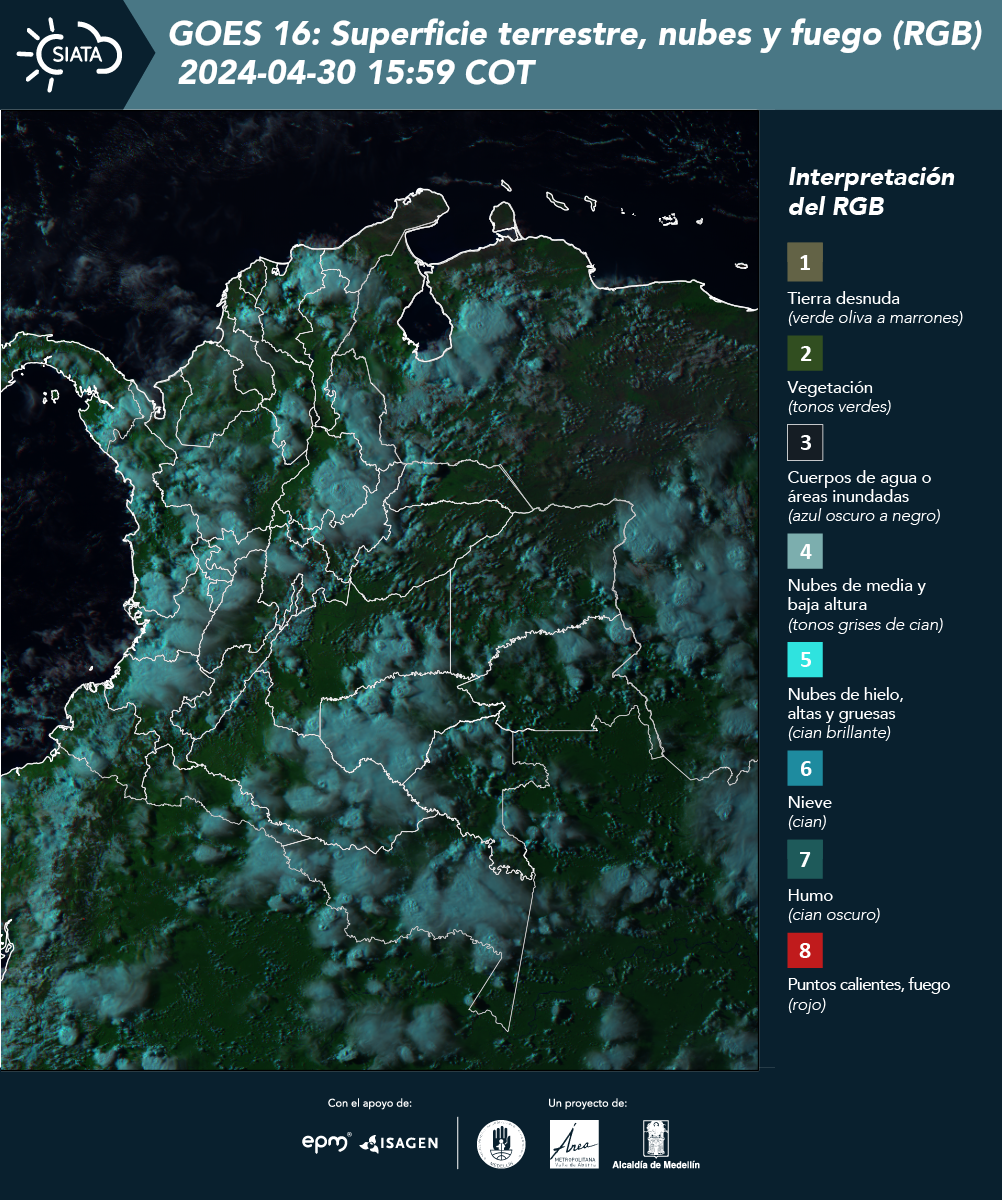Click the Con el apoyo de: text
The image size is (1002, 1200).
(x=370, y=1103)
